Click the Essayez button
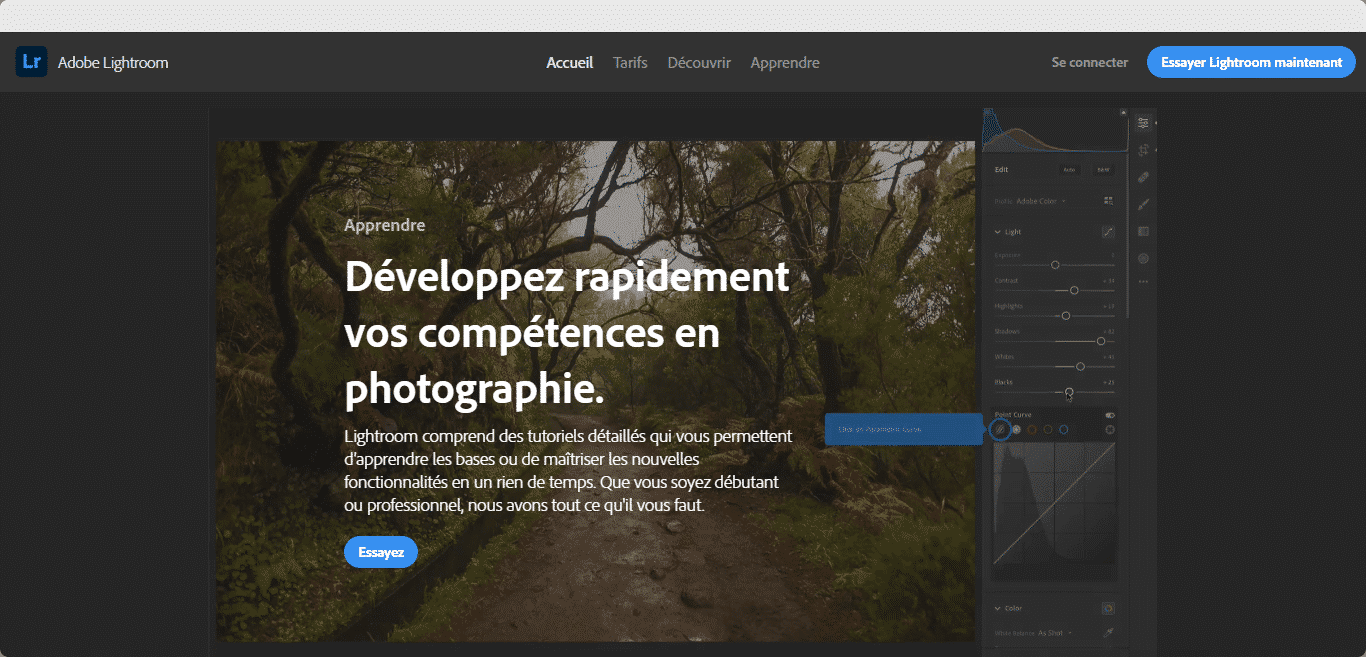Viewport: 1366px width, 657px height. pos(380,552)
